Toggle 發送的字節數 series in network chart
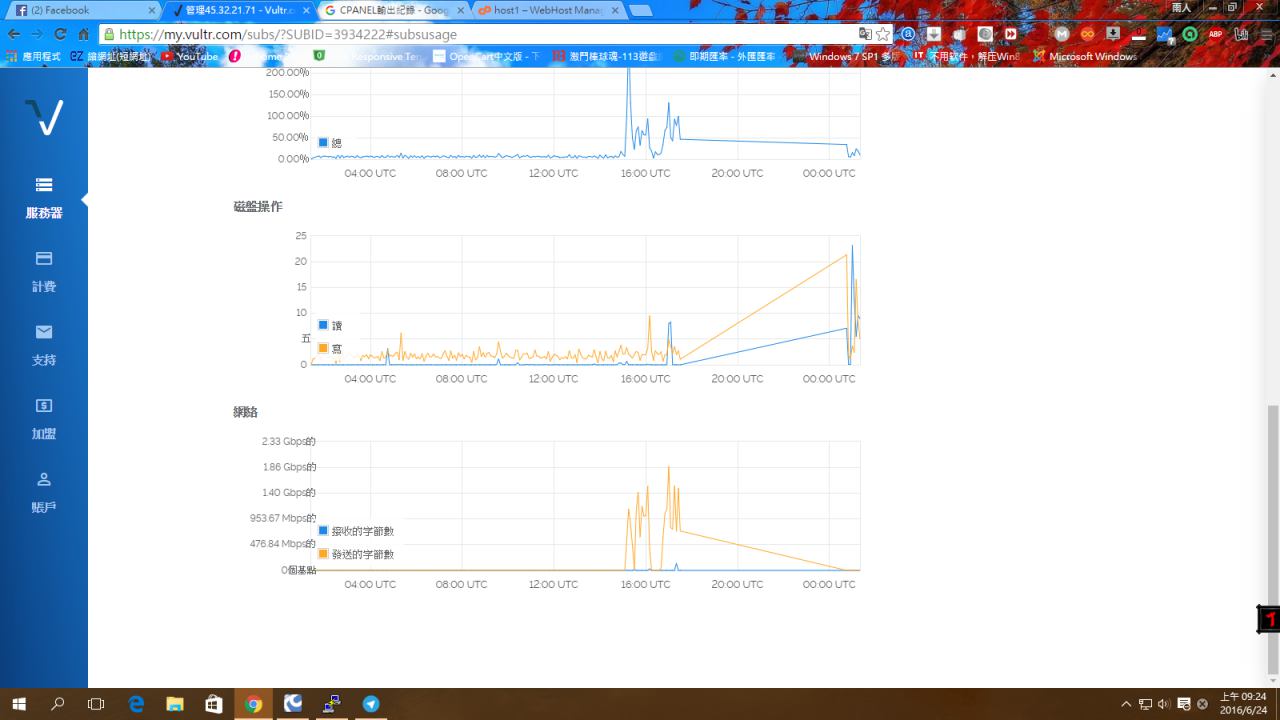Image resolution: width=1280 pixels, height=720 pixels. click(356, 554)
